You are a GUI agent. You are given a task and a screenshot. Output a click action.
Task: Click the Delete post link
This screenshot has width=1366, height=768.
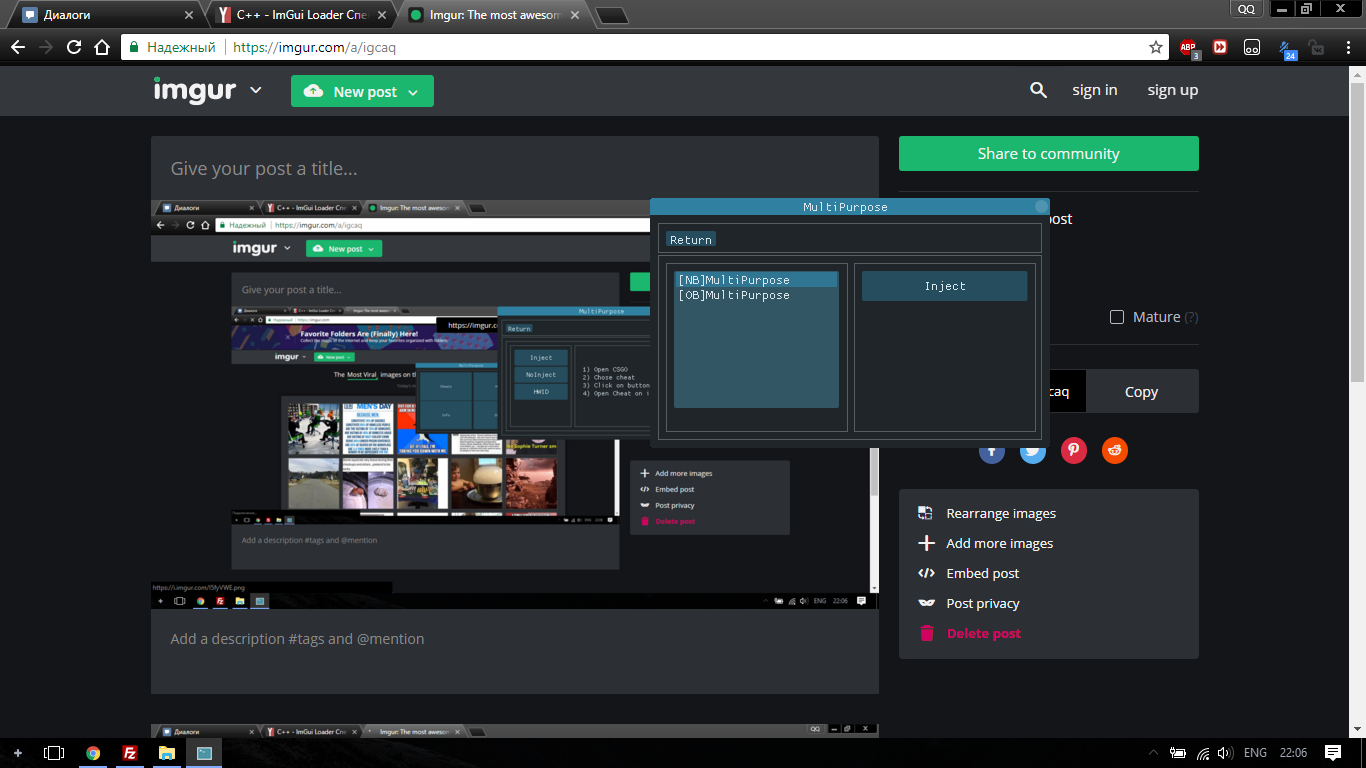pos(984,633)
